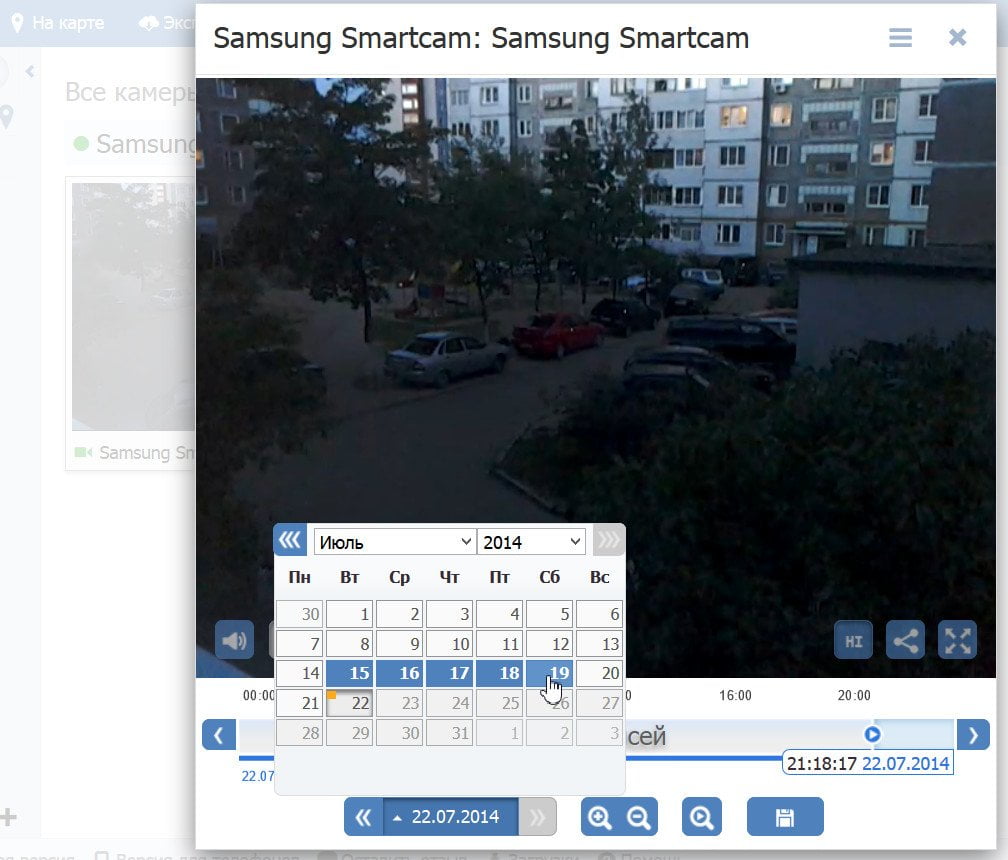Image resolution: width=1008 pixels, height=860 pixels.
Task: Choose July 13 in calendar
Action: tap(599, 643)
